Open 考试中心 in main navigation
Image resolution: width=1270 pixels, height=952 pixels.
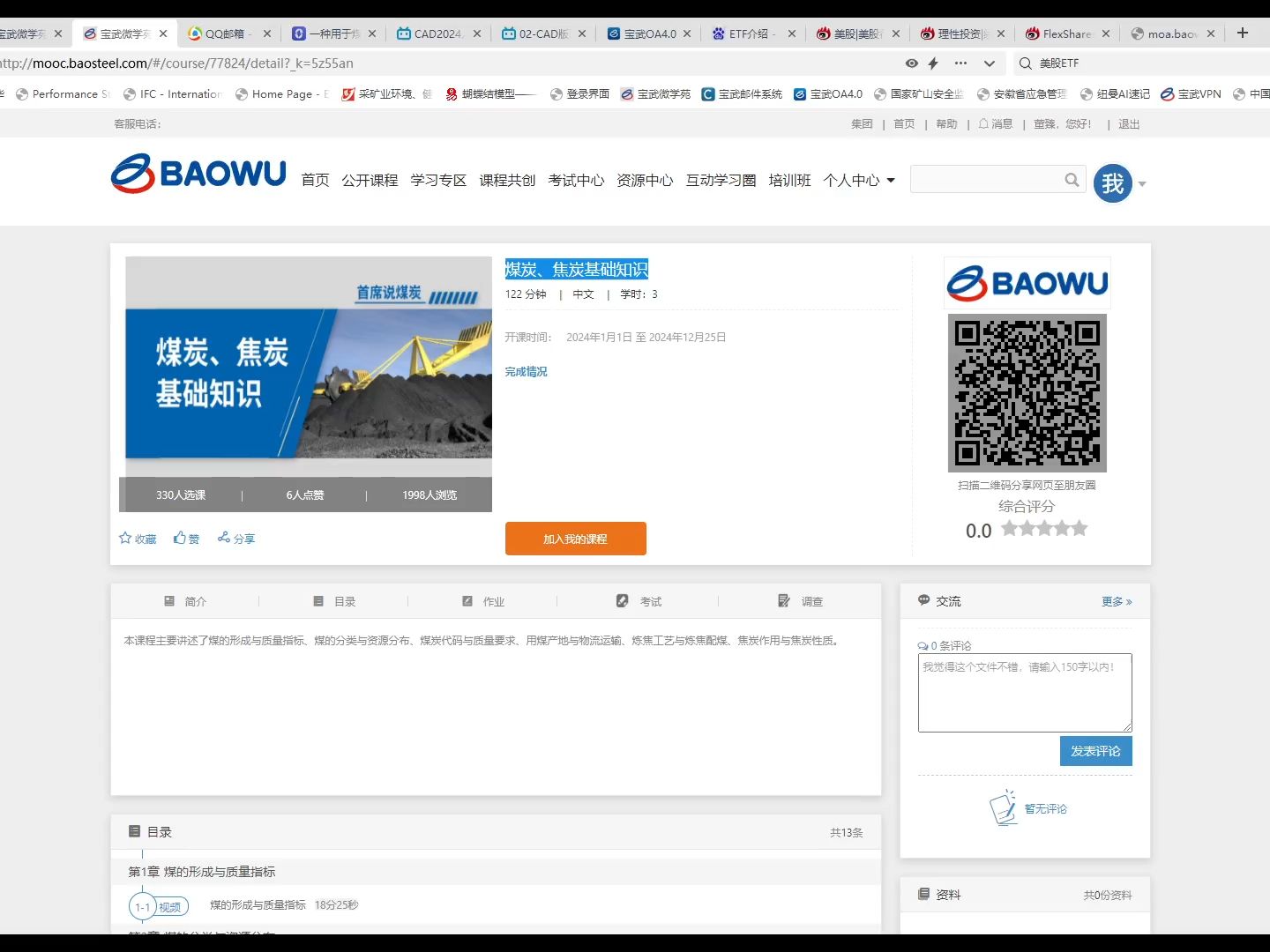[x=576, y=180]
